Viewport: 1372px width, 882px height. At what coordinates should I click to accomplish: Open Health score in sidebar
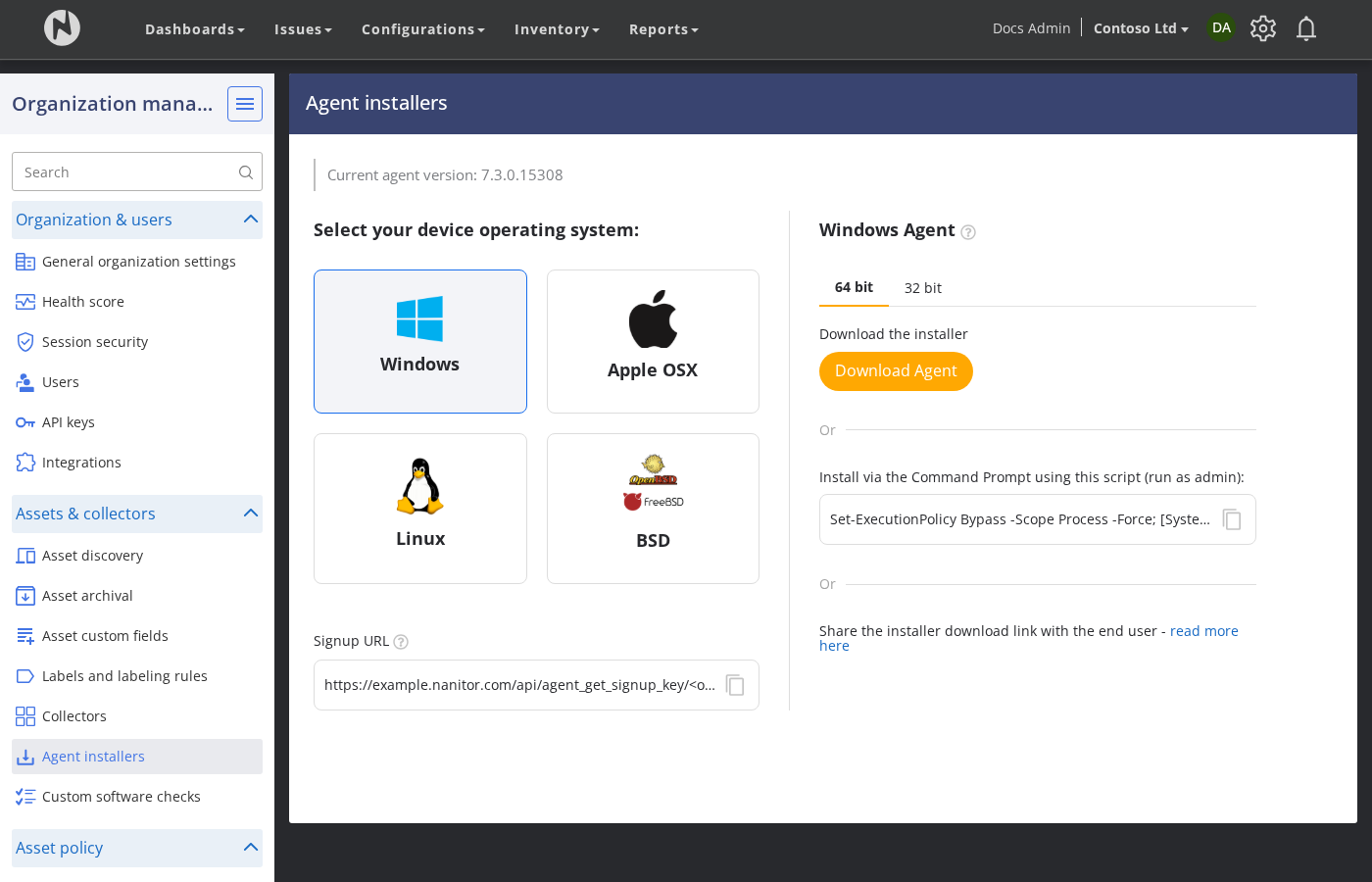(x=137, y=302)
